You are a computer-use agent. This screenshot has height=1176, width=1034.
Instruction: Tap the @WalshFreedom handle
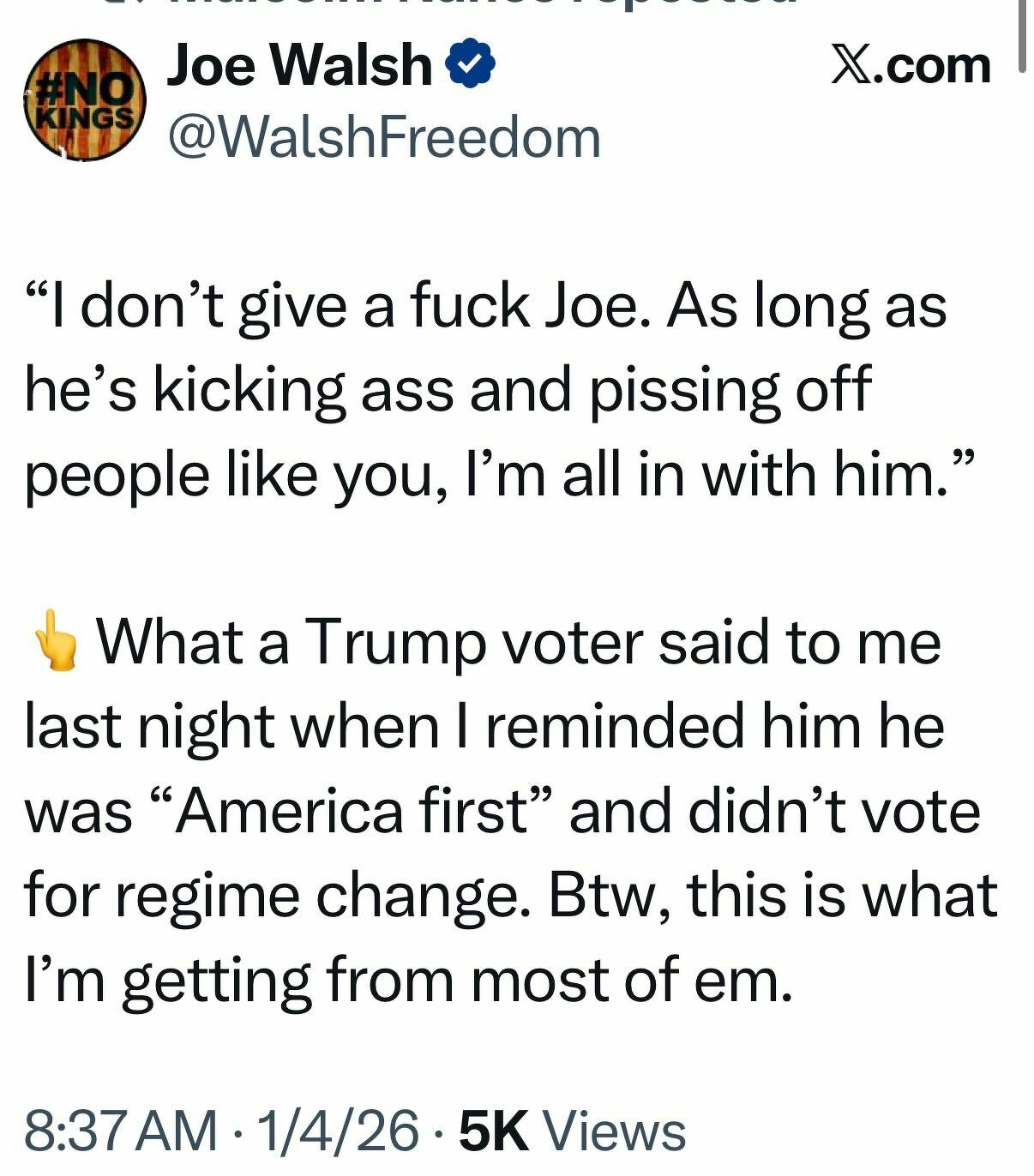[x=384, y=138]
